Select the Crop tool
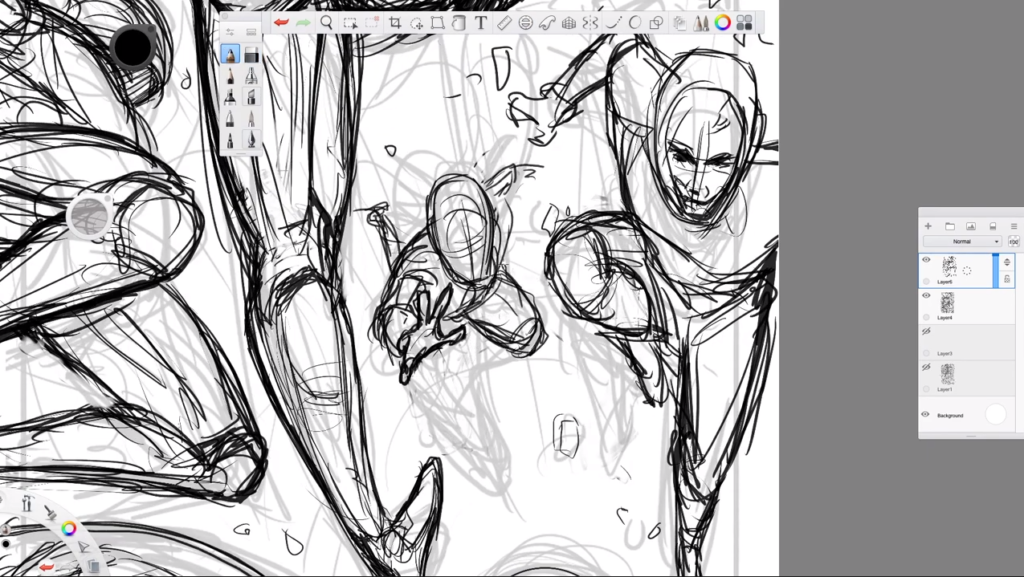The width and height of the screenshot is (1024, 577). pyautogui.click(x=395, y=23)
